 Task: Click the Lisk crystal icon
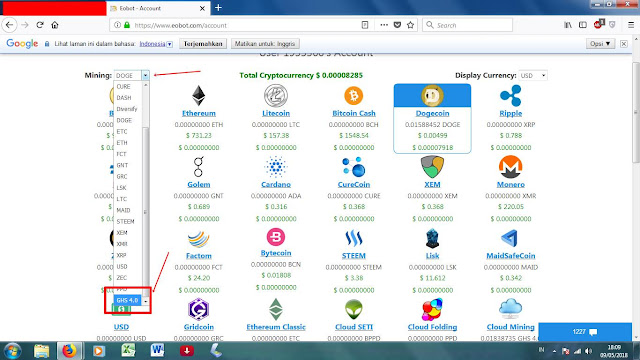coord(432,238)
